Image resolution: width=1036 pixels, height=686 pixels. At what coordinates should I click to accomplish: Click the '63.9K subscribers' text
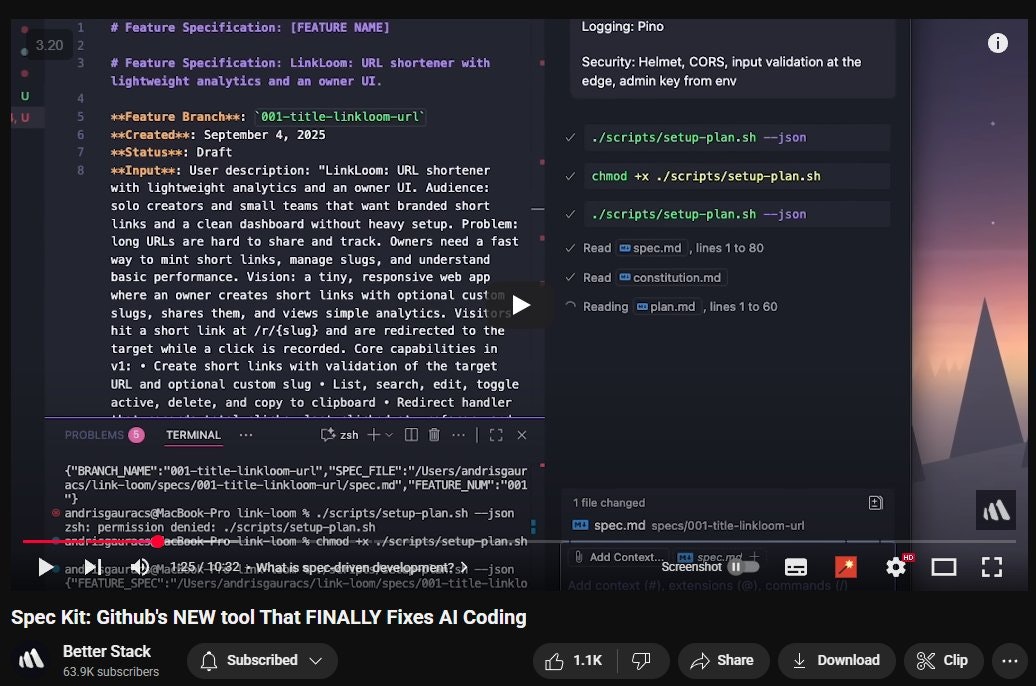111,671
